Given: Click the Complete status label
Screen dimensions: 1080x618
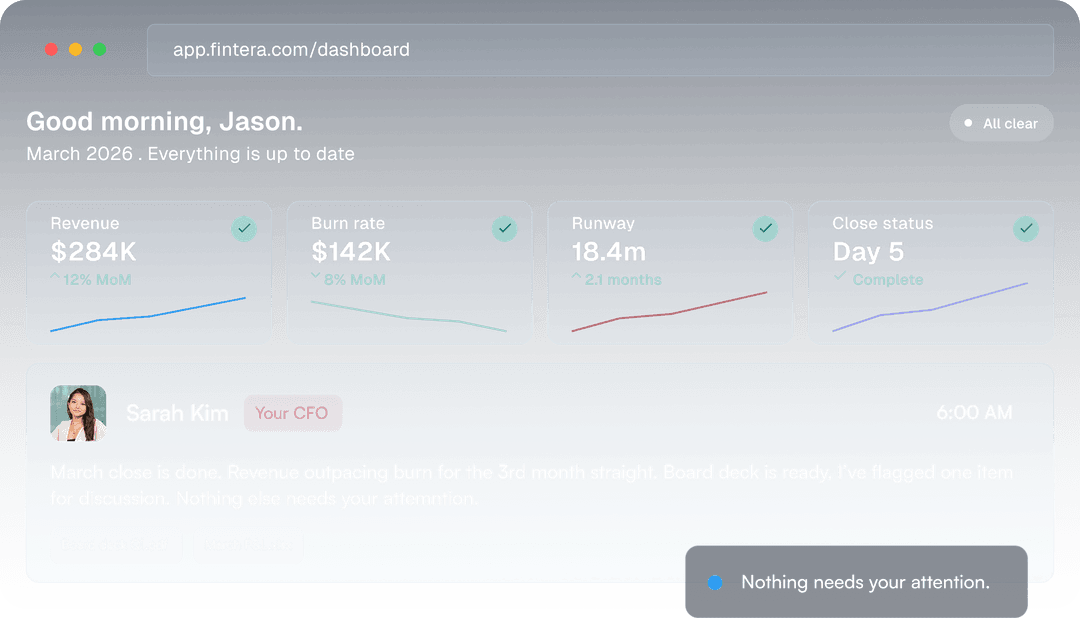Looking at the screenshot, I should point(888,280).
